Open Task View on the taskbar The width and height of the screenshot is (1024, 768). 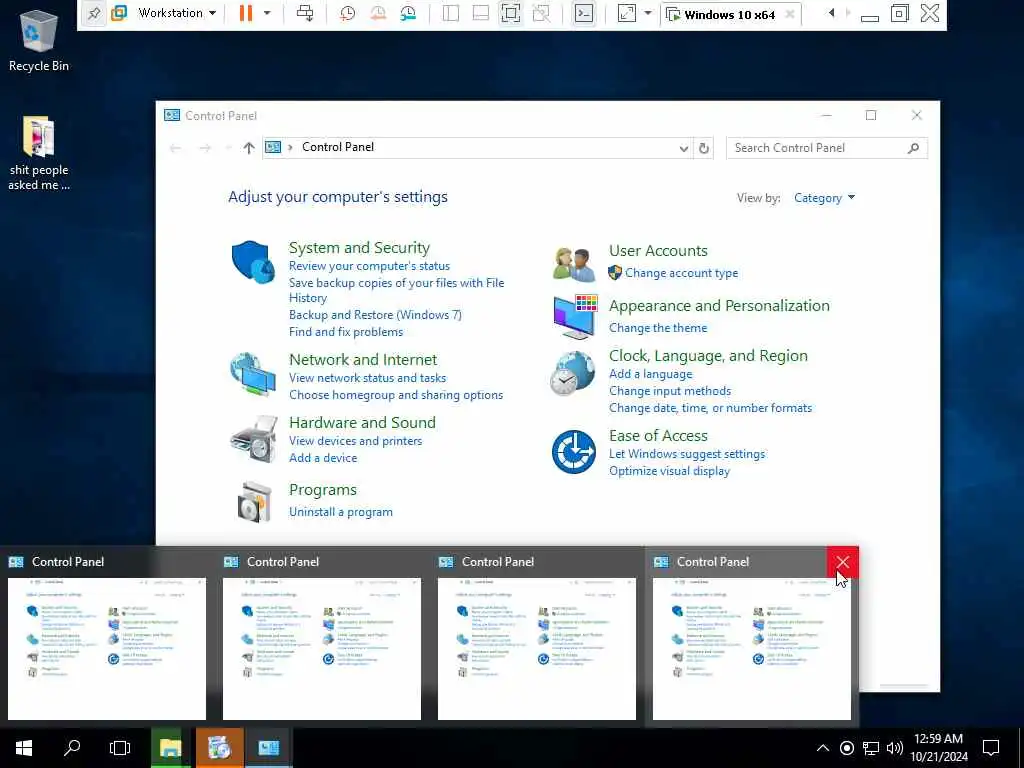tap(120, 748)
